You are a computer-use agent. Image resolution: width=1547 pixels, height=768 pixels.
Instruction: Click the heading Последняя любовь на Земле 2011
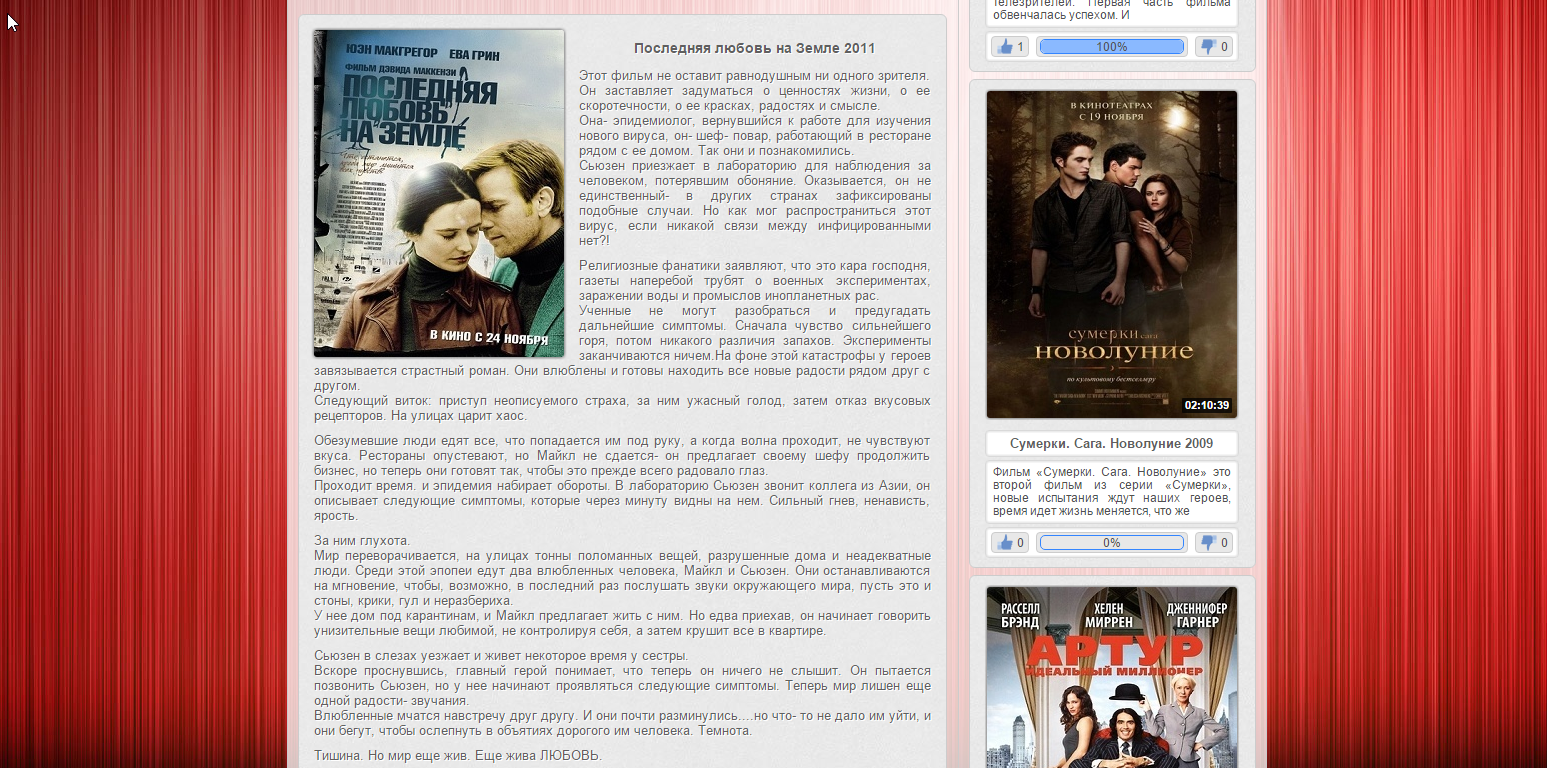(x=754, y=48)
